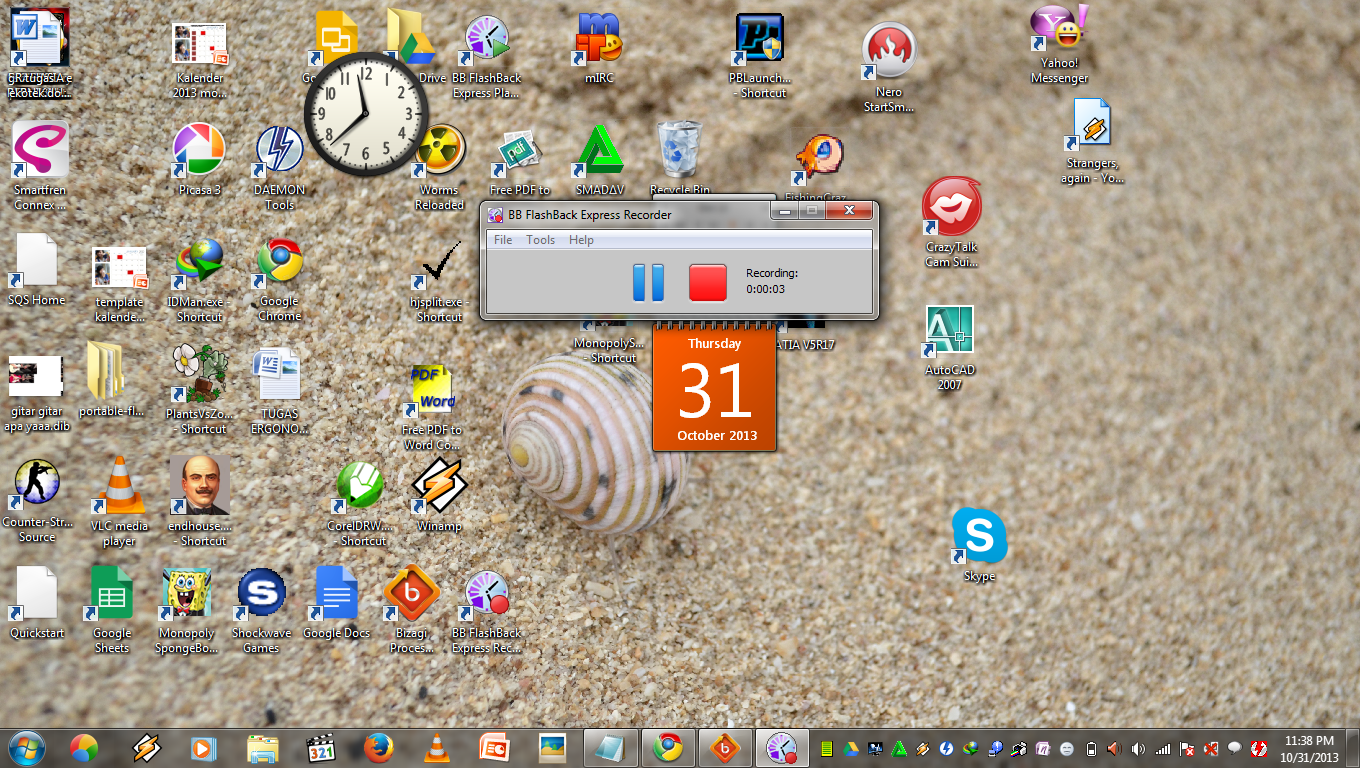Launch the Bizagi Proces... desktop shortcut
The width and height of the screenshot is (1360, 768).
tap(412, 610)
